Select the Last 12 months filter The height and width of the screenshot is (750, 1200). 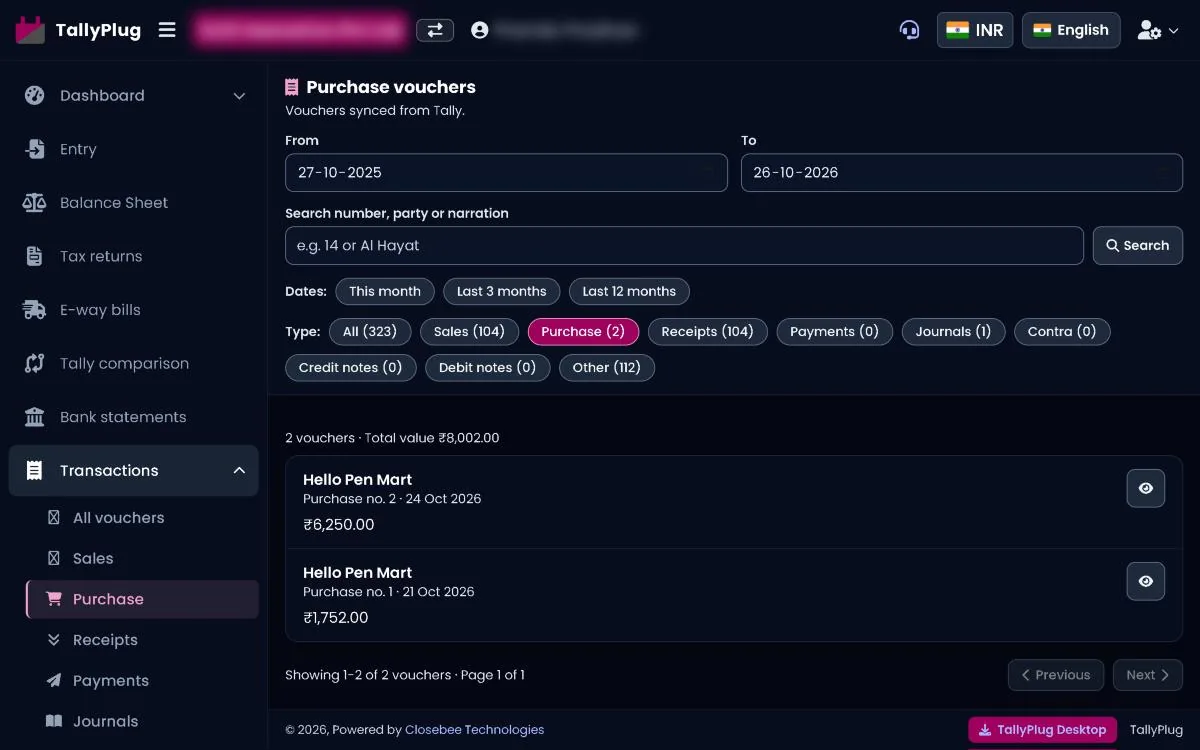tap(629, 291)
